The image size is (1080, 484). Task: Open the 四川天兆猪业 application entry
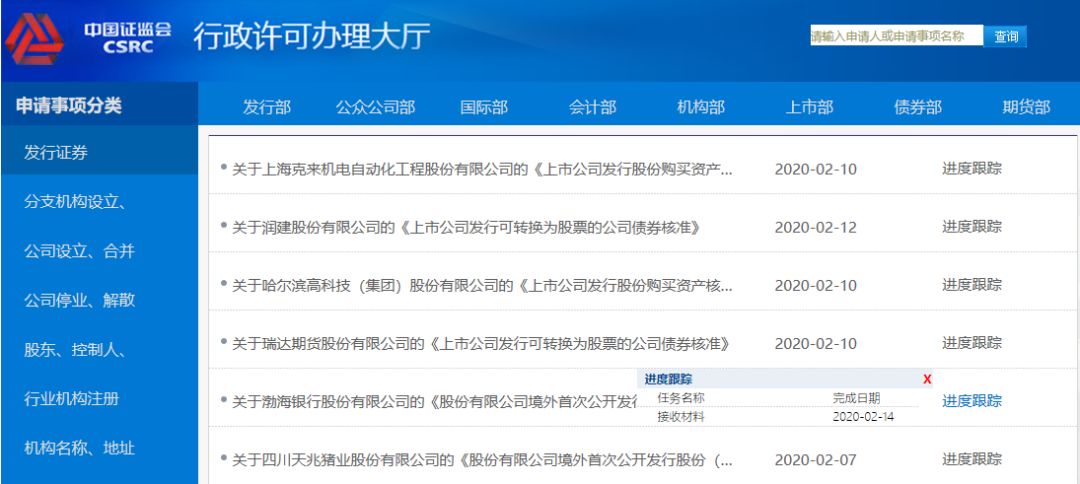482,459
